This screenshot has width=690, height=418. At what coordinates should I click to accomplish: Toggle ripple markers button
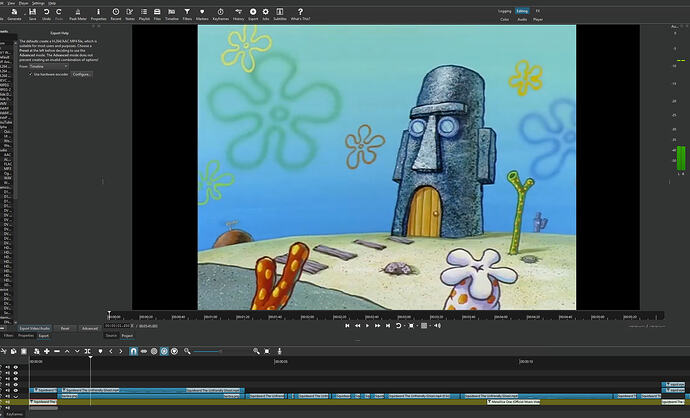pyautogui.click(x=174, y=351)
